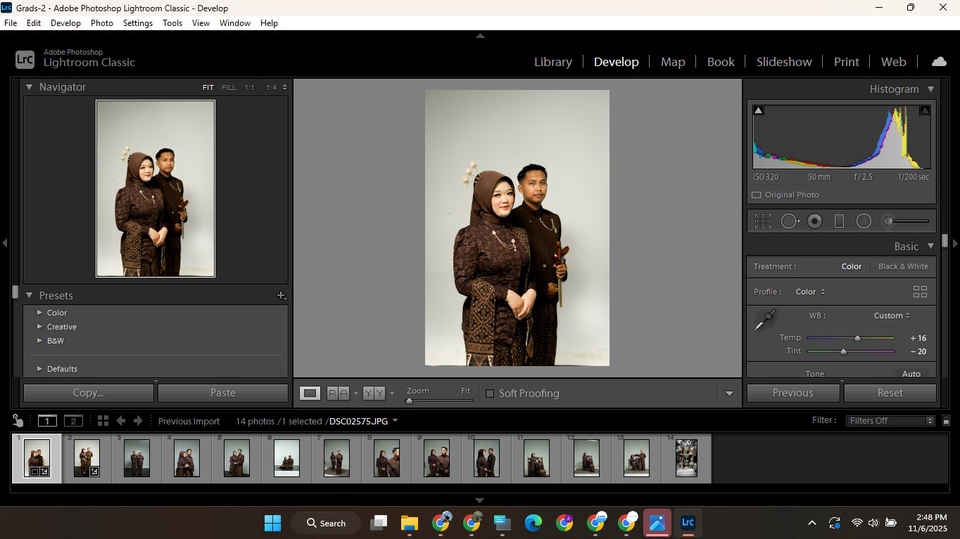Expand the Color presets group
This screenshot has width=960, height=539.
coord(39,312)
